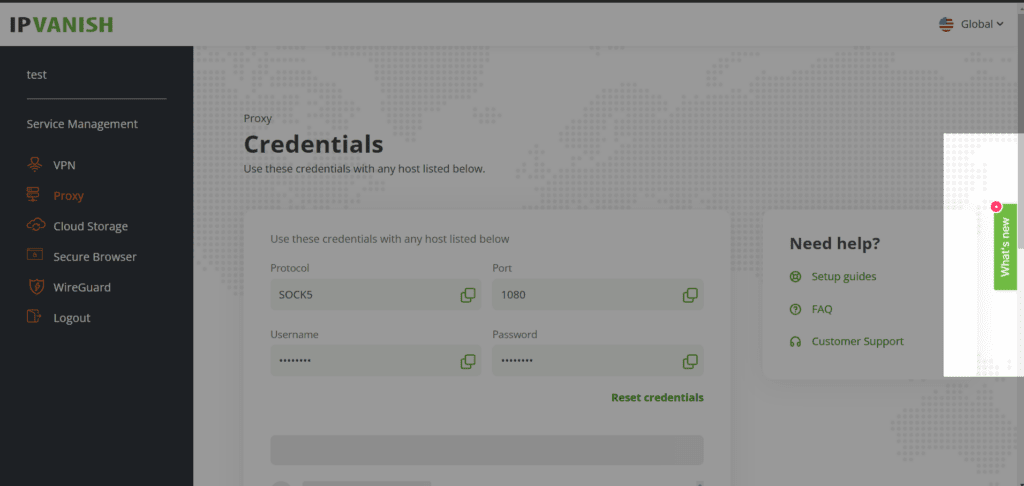Copy the masked password value
1024x486 pixels.
pos(689,361)
